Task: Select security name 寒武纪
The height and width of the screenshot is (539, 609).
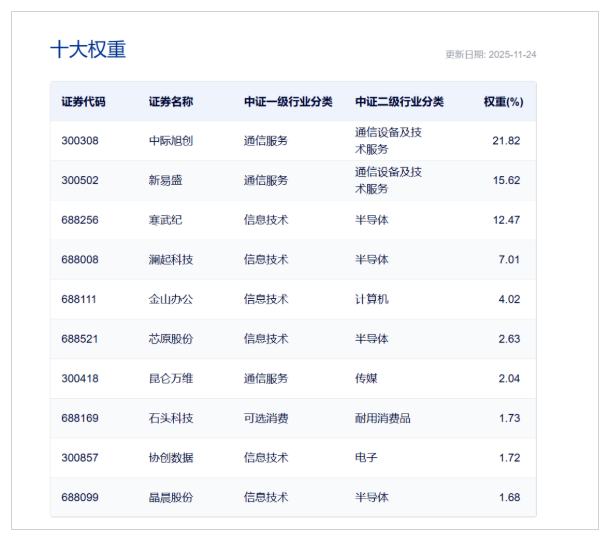Action: click(x=165, y=220)
